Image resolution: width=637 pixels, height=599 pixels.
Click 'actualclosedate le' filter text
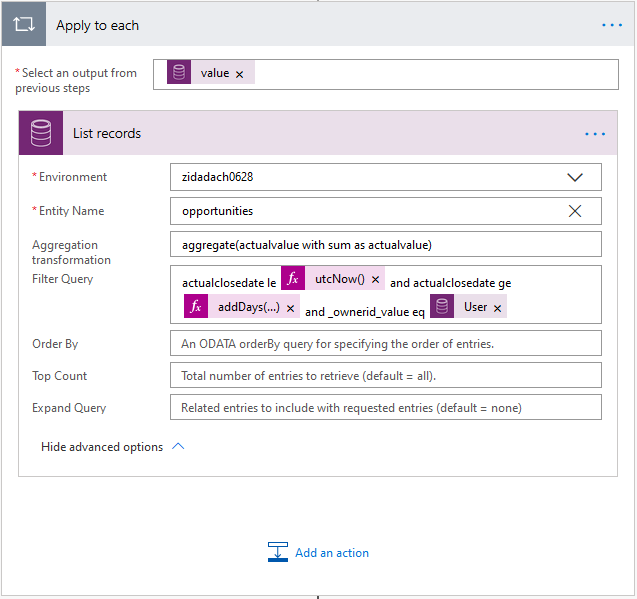pyautogui.click(x=229, y=283)
